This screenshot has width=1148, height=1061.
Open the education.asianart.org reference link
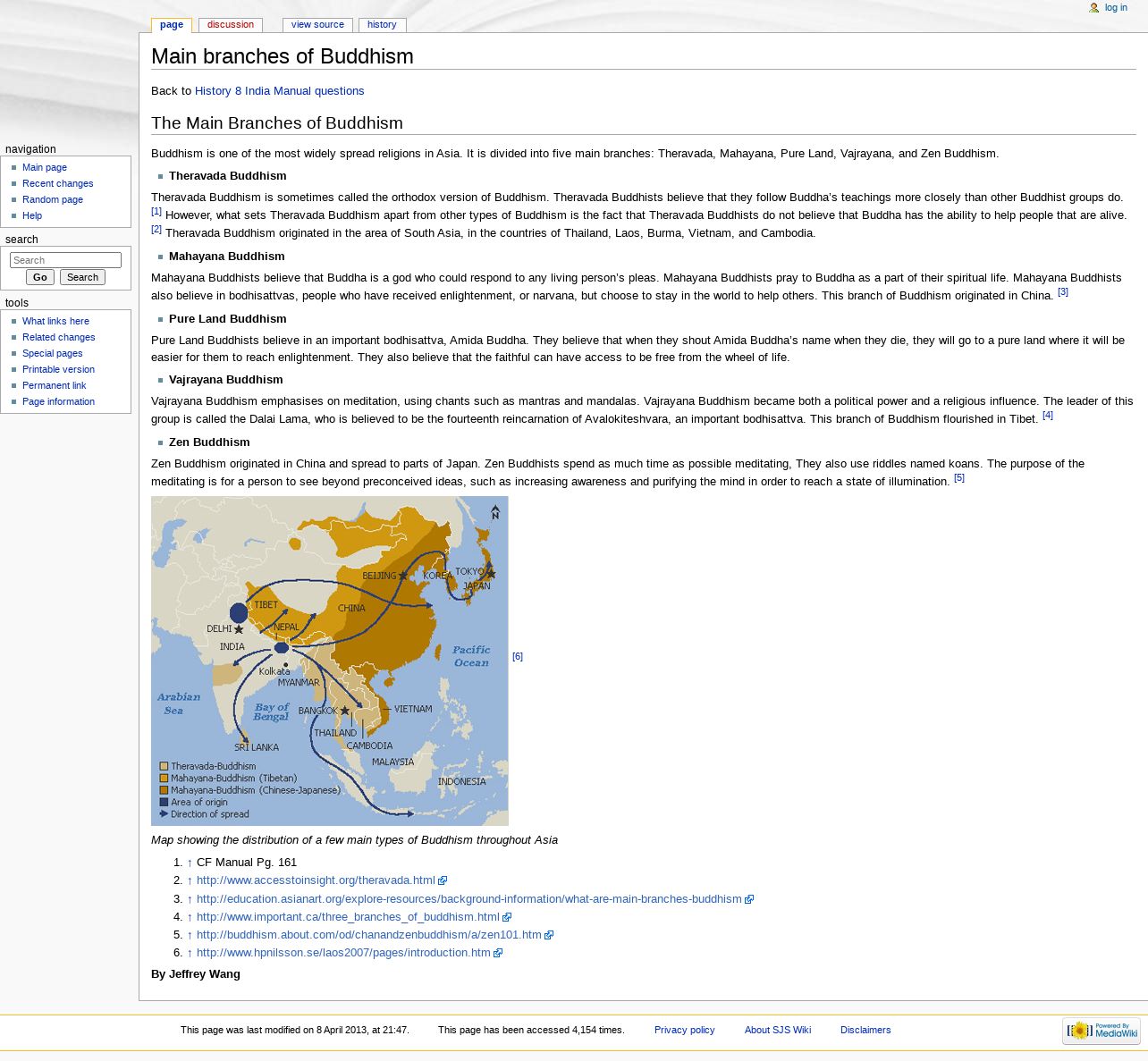point(469,899)
